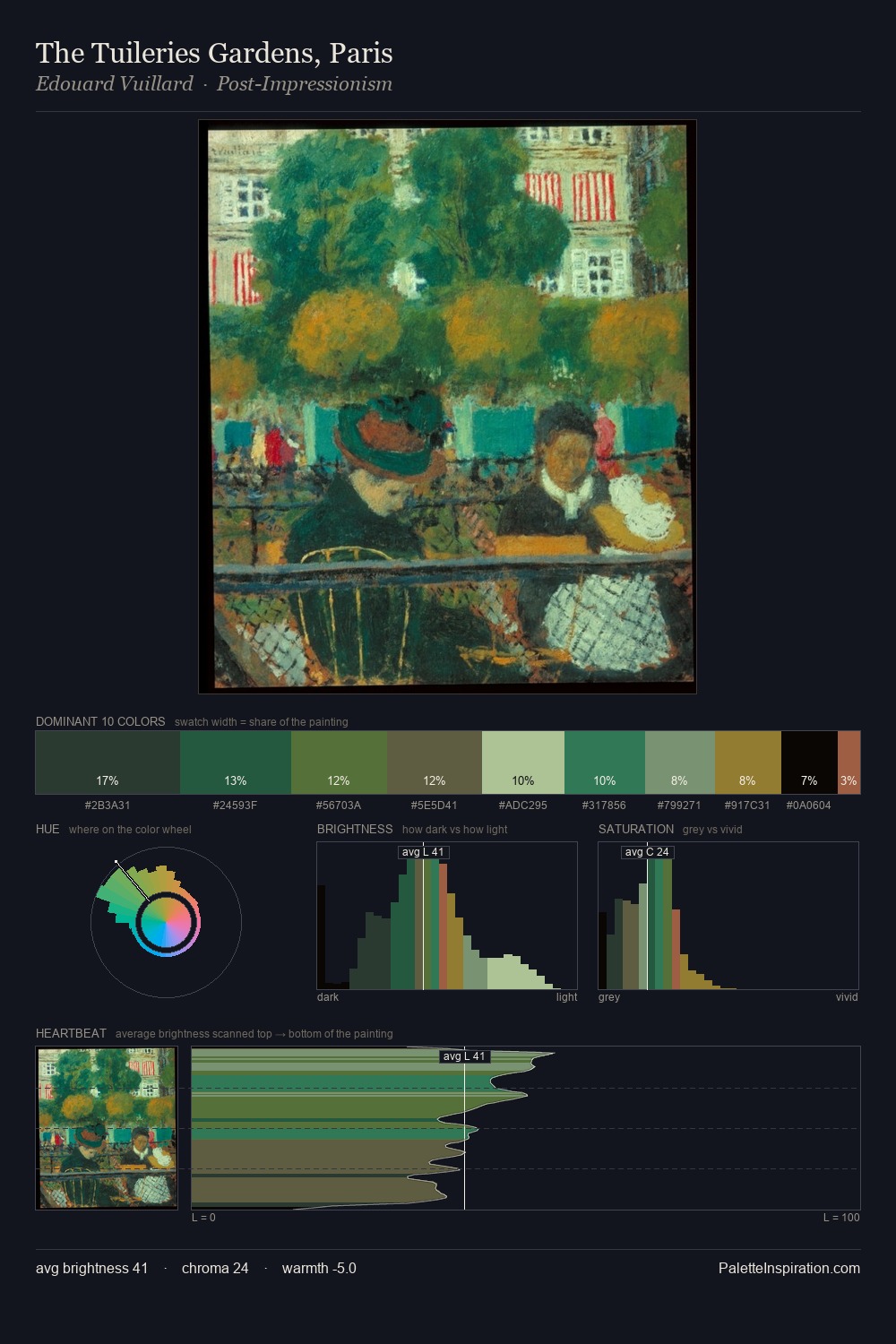Click the 'warmth -5.0' footer text

coord(319,1268)
